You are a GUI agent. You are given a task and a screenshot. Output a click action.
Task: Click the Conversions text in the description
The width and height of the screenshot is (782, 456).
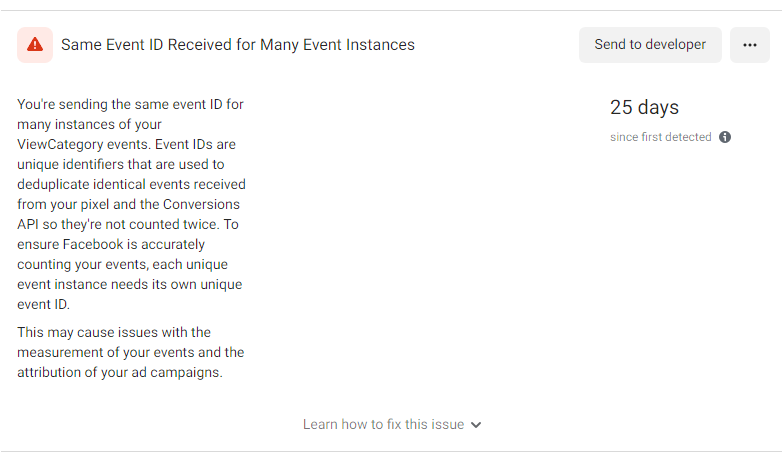201,205
